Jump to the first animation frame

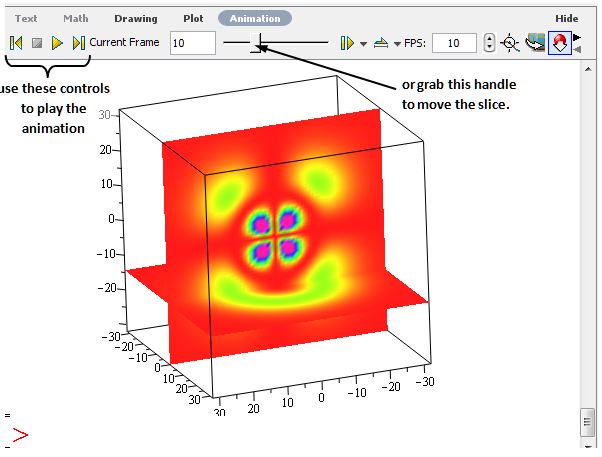16,43
